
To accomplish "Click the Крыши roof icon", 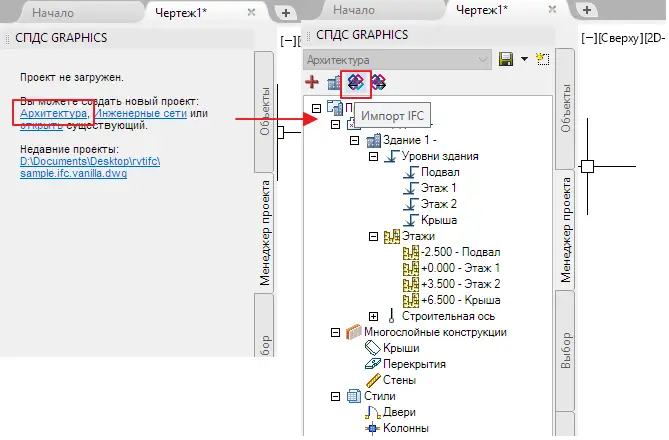I will click(x=372, y=348).
